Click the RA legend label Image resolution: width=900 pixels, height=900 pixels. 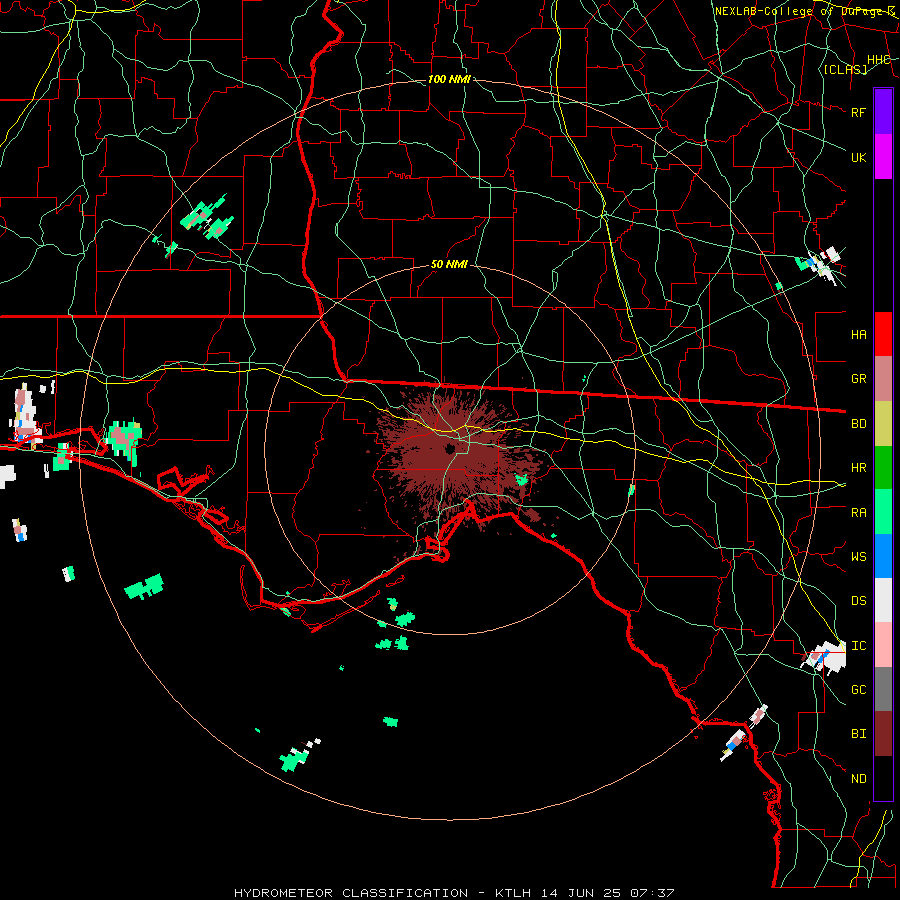coord(859,513)
